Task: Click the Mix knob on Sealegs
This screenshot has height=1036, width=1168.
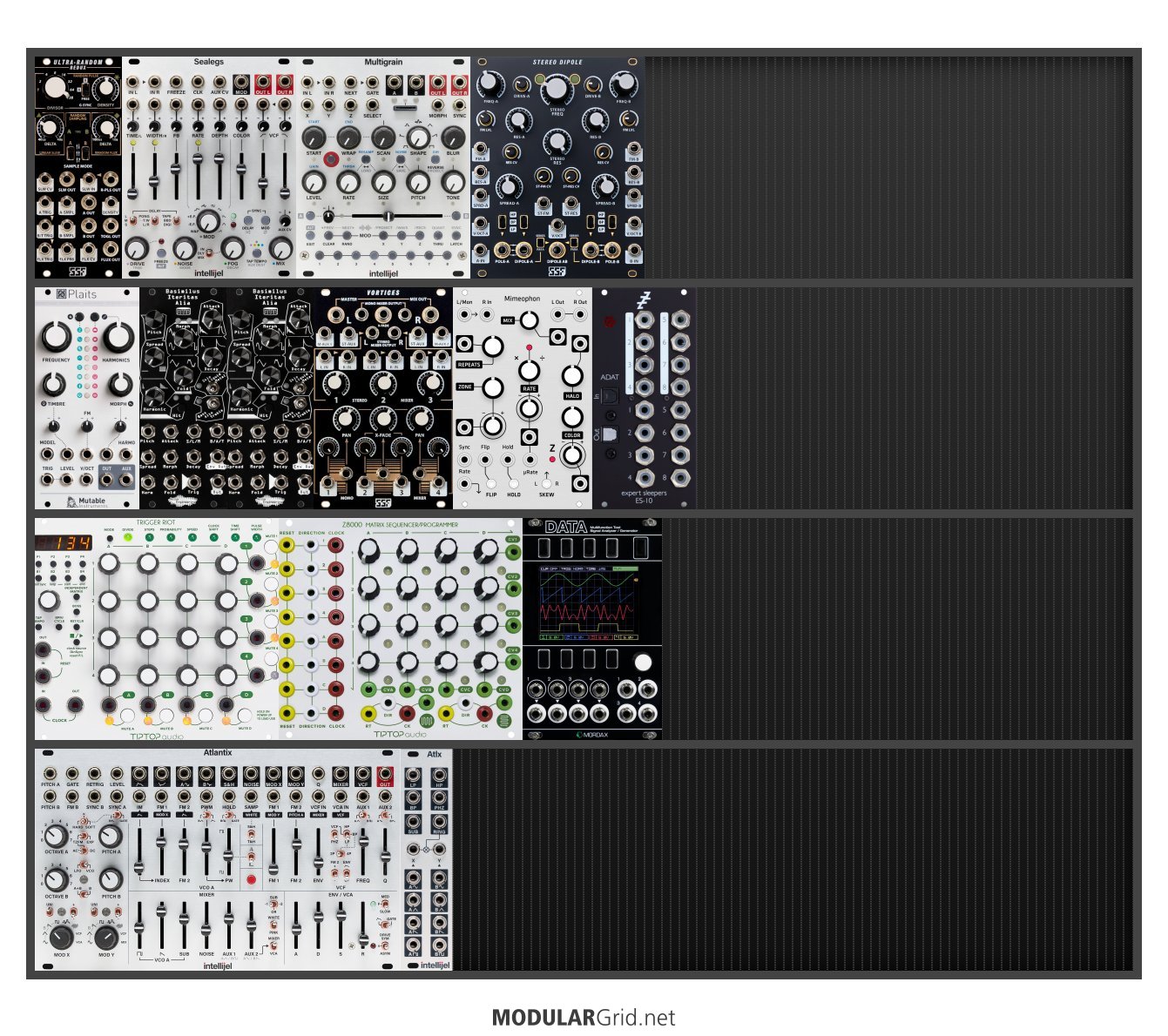Action: (x=280, y=250)
